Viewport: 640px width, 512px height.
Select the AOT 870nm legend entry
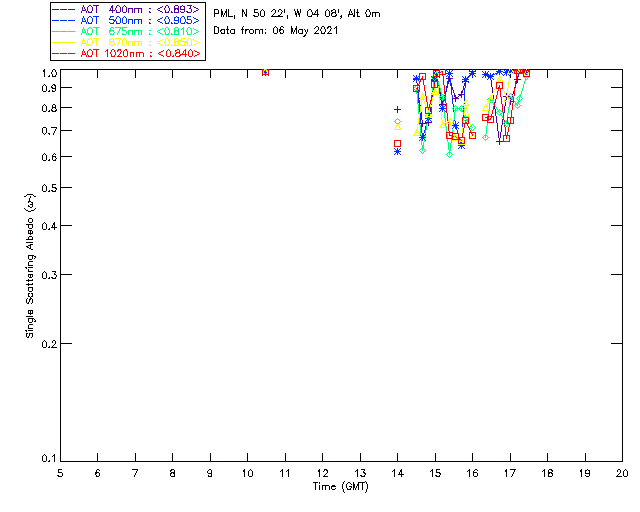coord(126,42)
